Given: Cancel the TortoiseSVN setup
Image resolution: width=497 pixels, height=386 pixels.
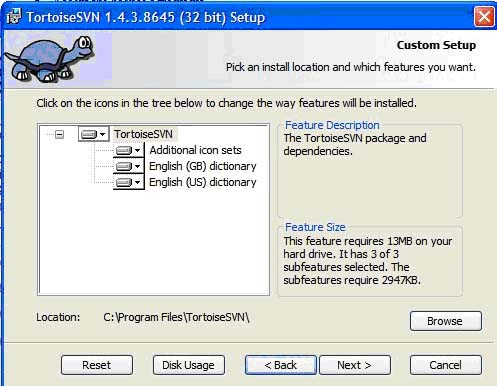Looking at the screenshot, I should 446,365.
